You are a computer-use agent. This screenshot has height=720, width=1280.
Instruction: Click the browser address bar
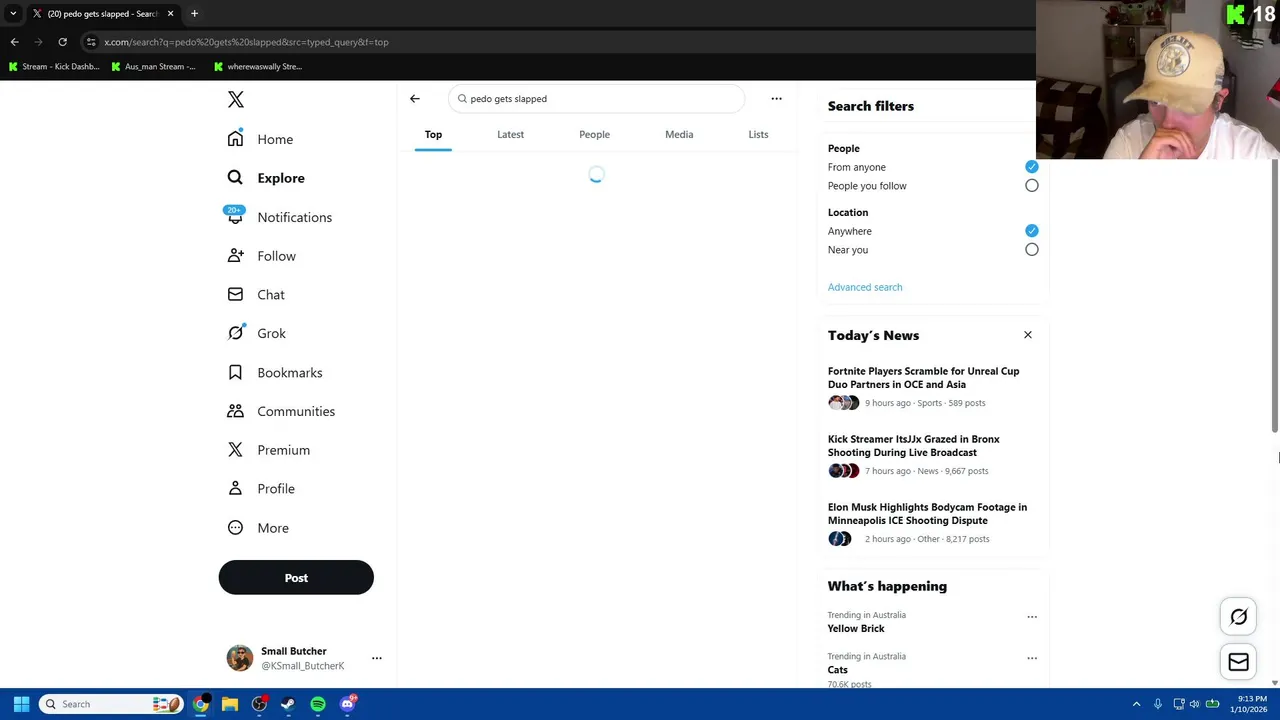560,42
